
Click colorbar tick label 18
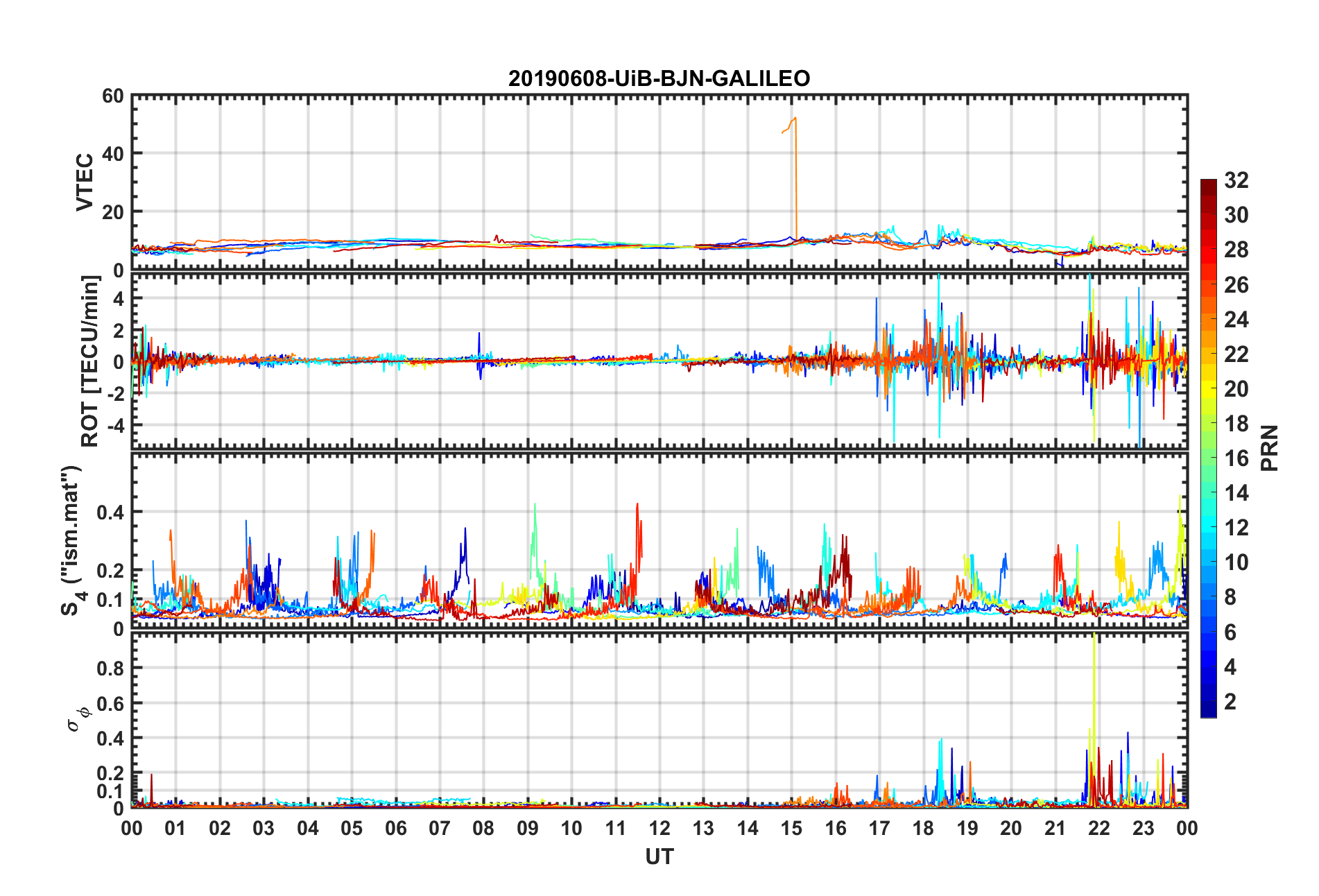point(1236,423)
